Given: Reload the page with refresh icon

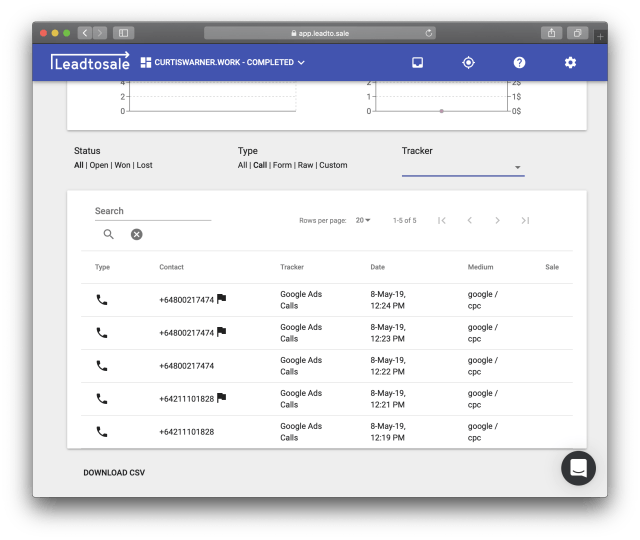Looking at the screenshot, I should point(429,33).
